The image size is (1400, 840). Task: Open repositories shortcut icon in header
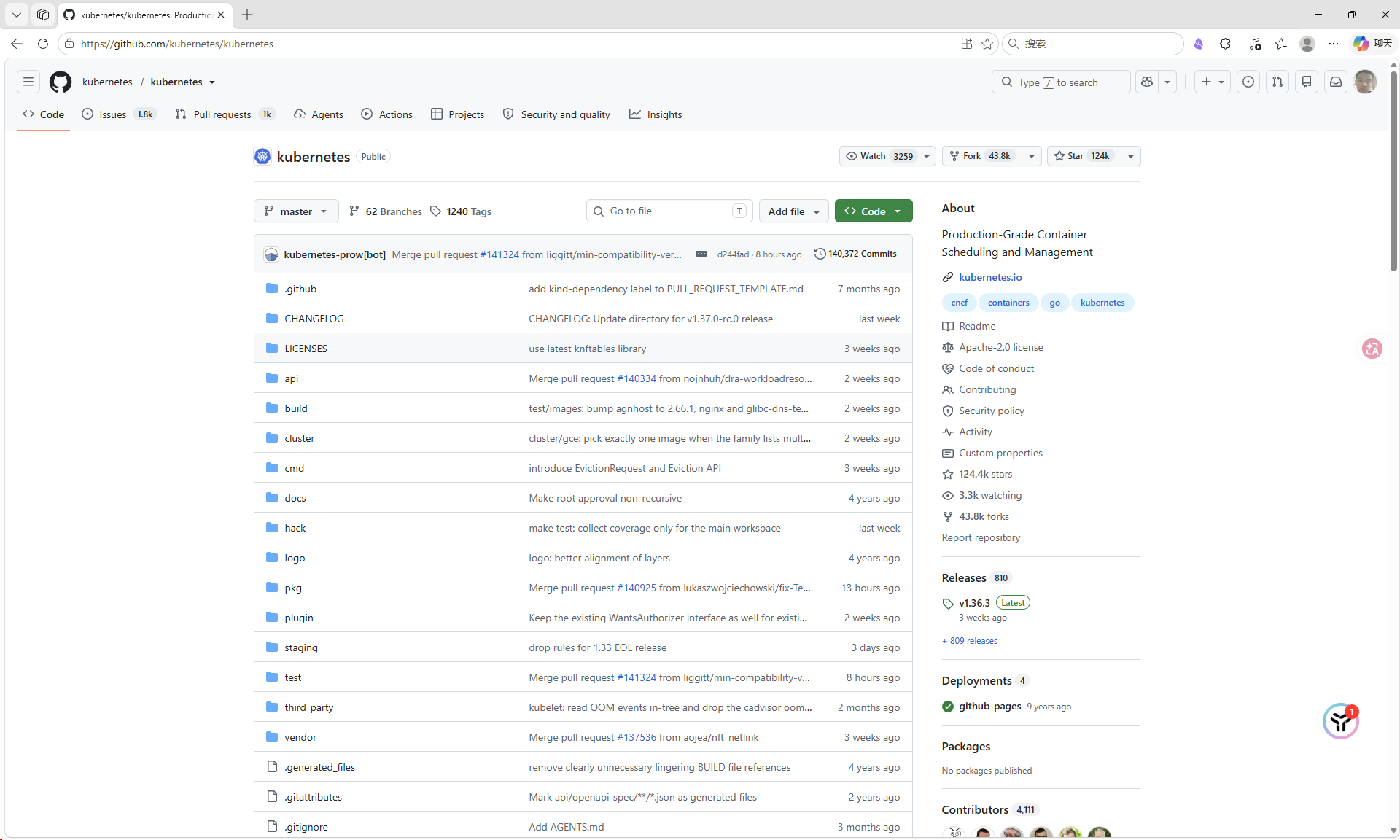point(1307,82)
